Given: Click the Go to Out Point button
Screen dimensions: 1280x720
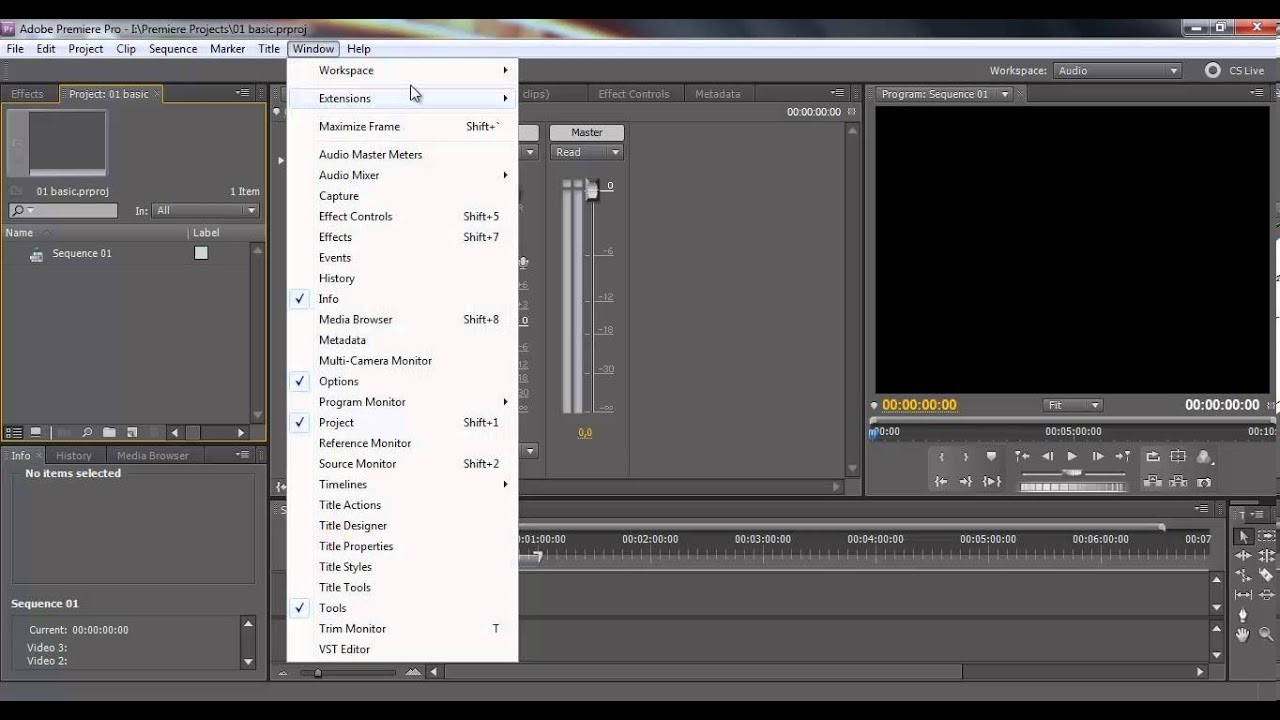Looking at the screenshot, I should (x=966, y=482).
